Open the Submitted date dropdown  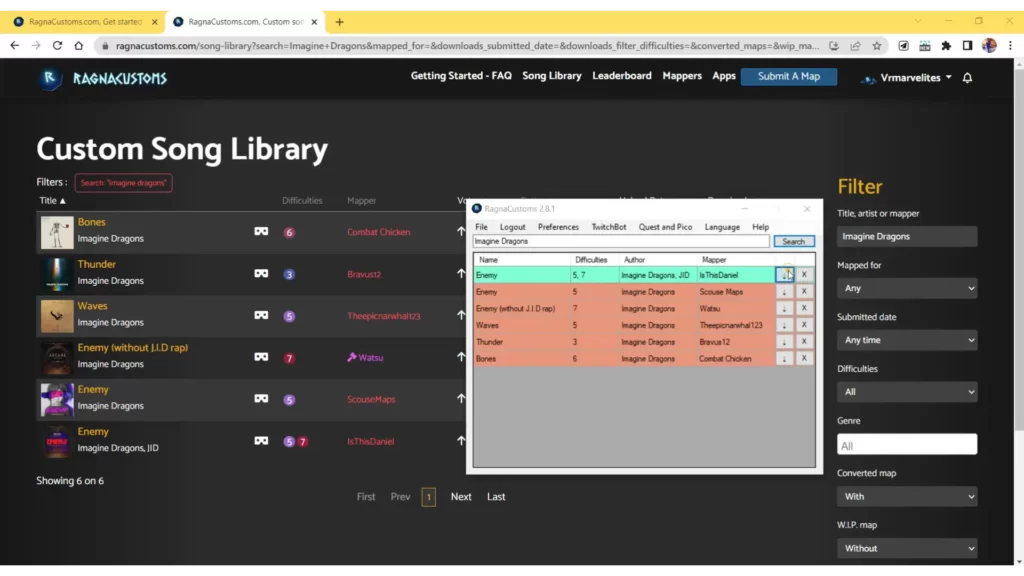tap(907, 340)
